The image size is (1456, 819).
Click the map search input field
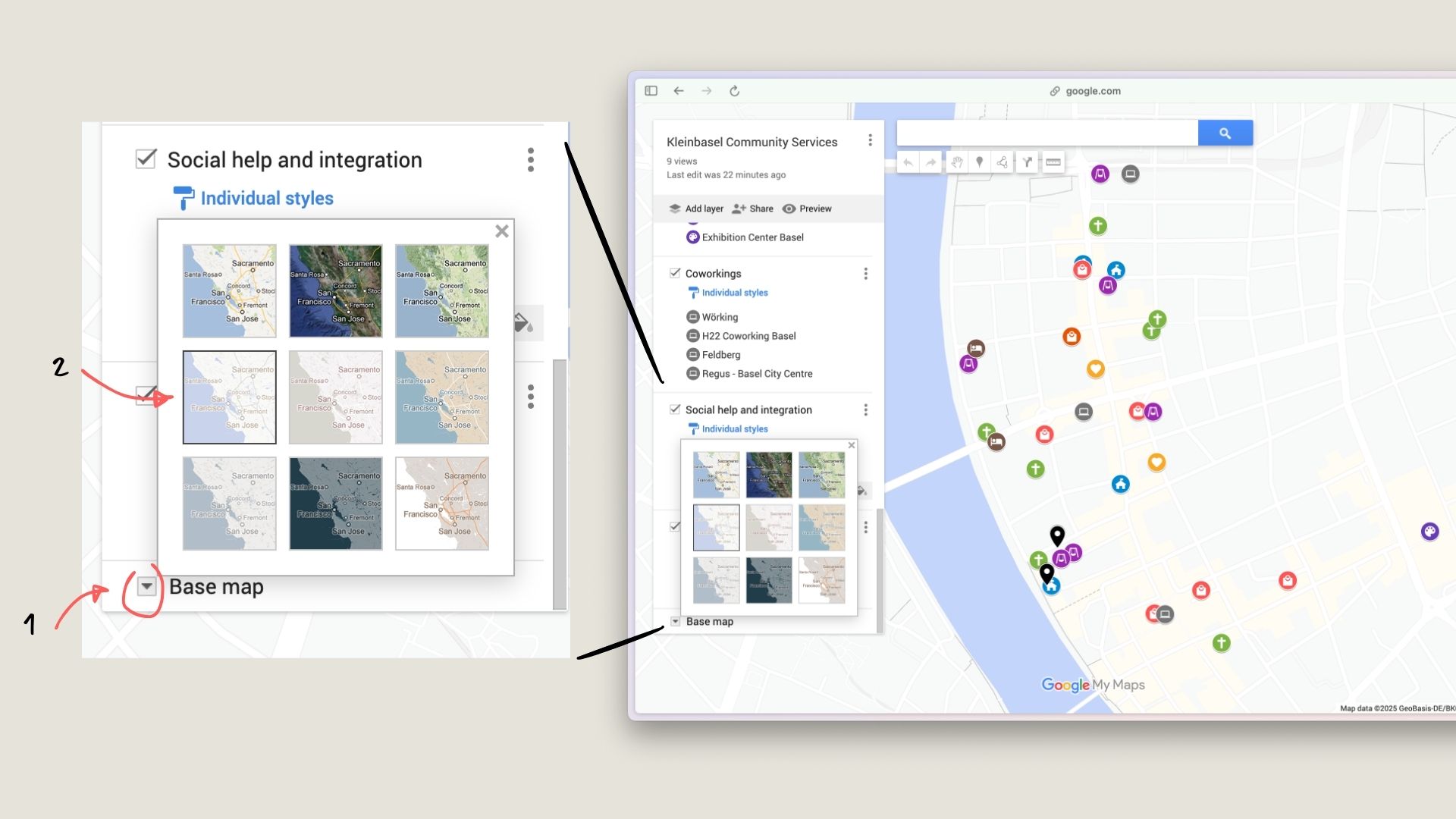(x=1047, y=133)
